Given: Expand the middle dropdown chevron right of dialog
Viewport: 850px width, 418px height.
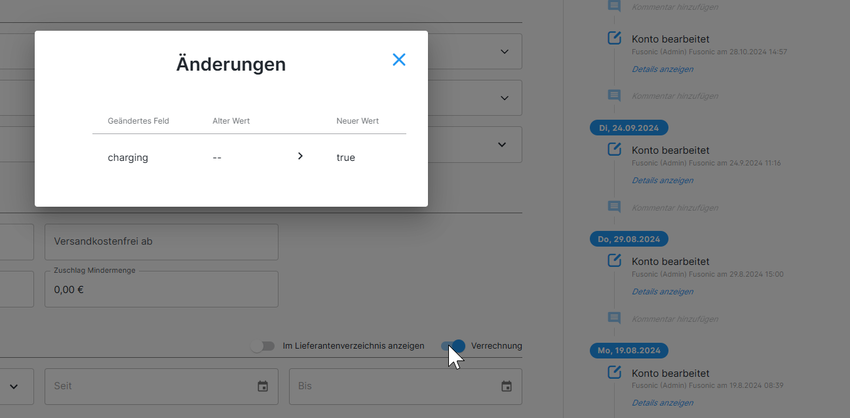Looking at the screenshot, I should coord(504,98).
